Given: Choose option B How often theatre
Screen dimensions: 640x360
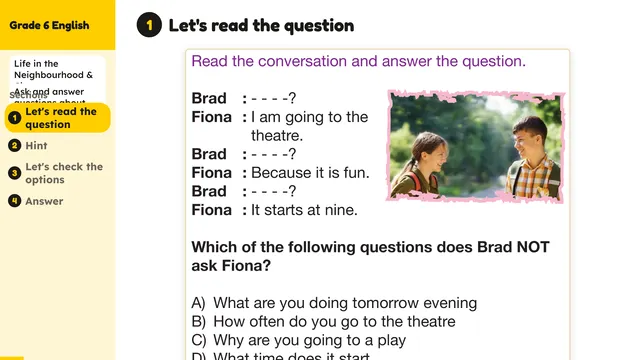Looking at the screenshot, I should click(x=323, y=322).
